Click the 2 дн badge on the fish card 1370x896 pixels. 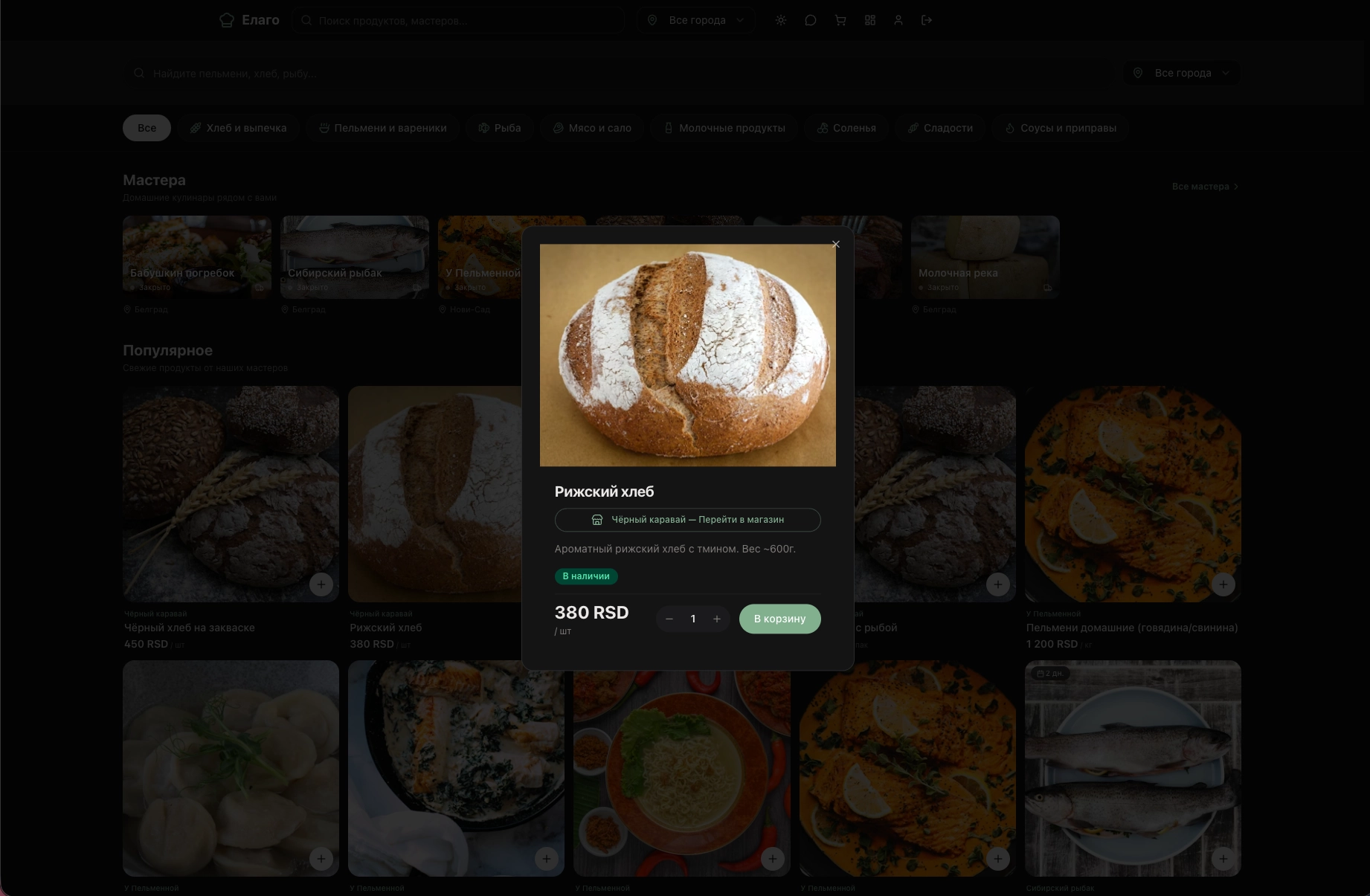point(1049,673)
